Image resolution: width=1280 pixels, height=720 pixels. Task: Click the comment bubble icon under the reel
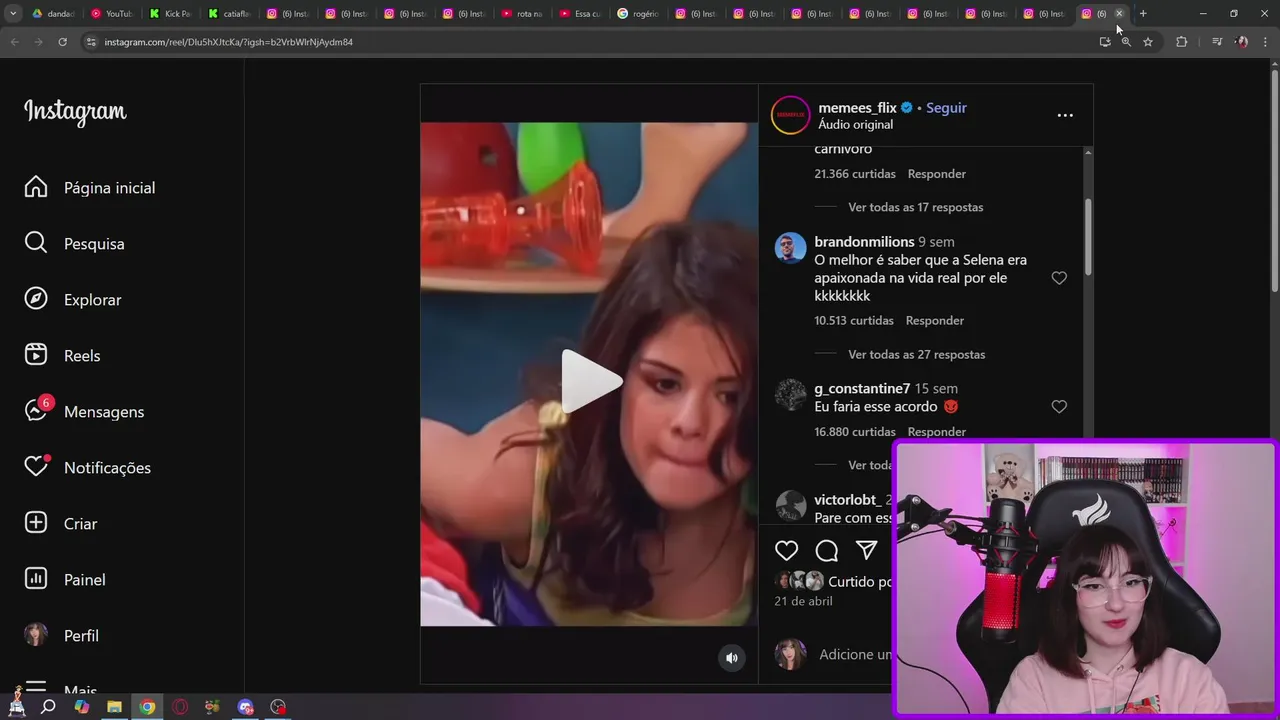[827, 551]
